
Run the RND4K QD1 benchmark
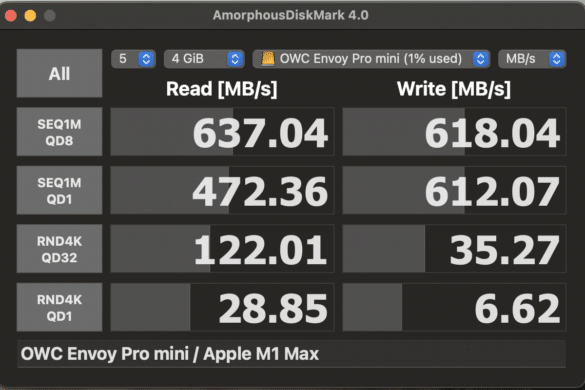click(x=59, y=307)
